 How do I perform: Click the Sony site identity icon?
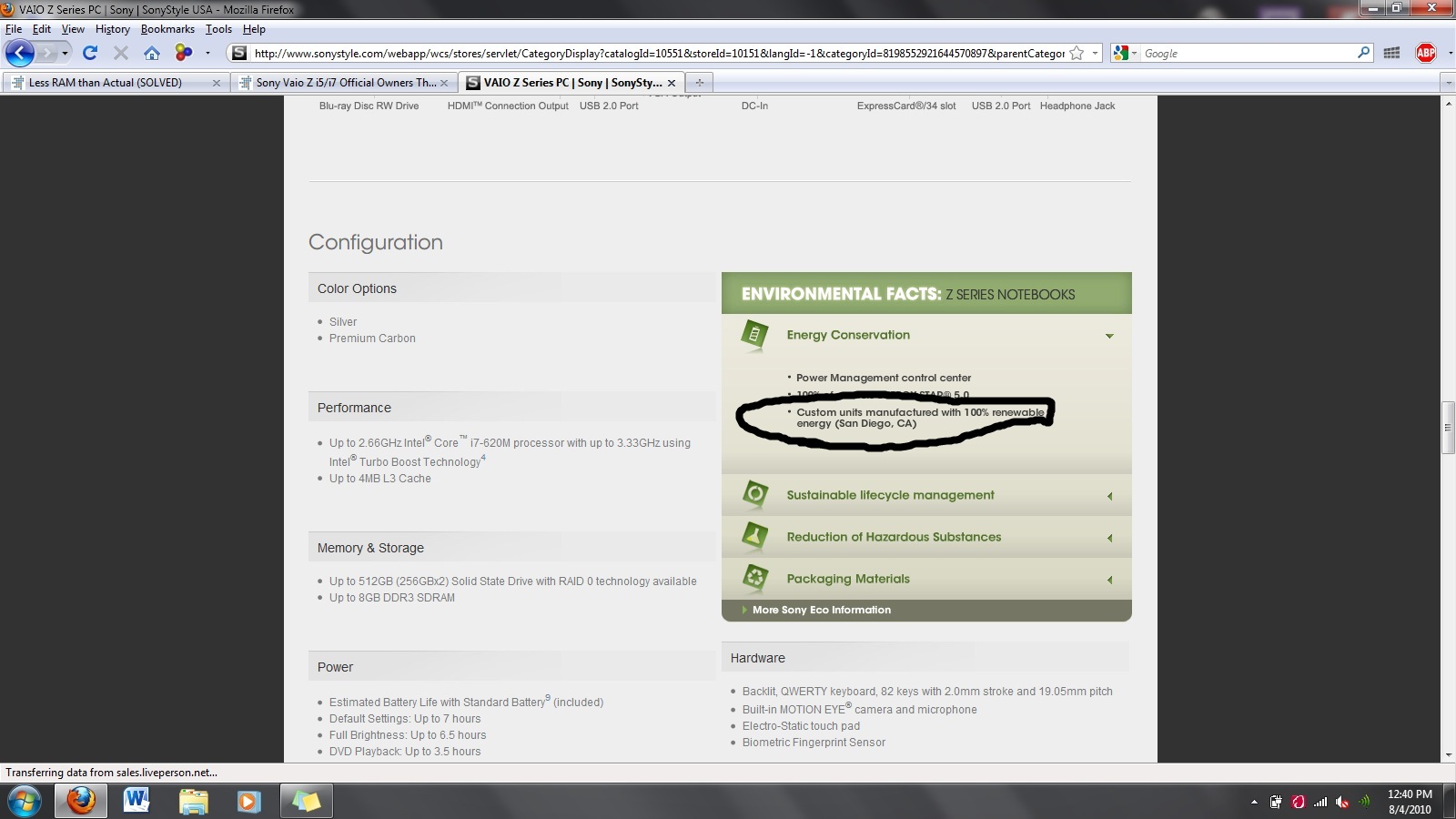[239, 54]
